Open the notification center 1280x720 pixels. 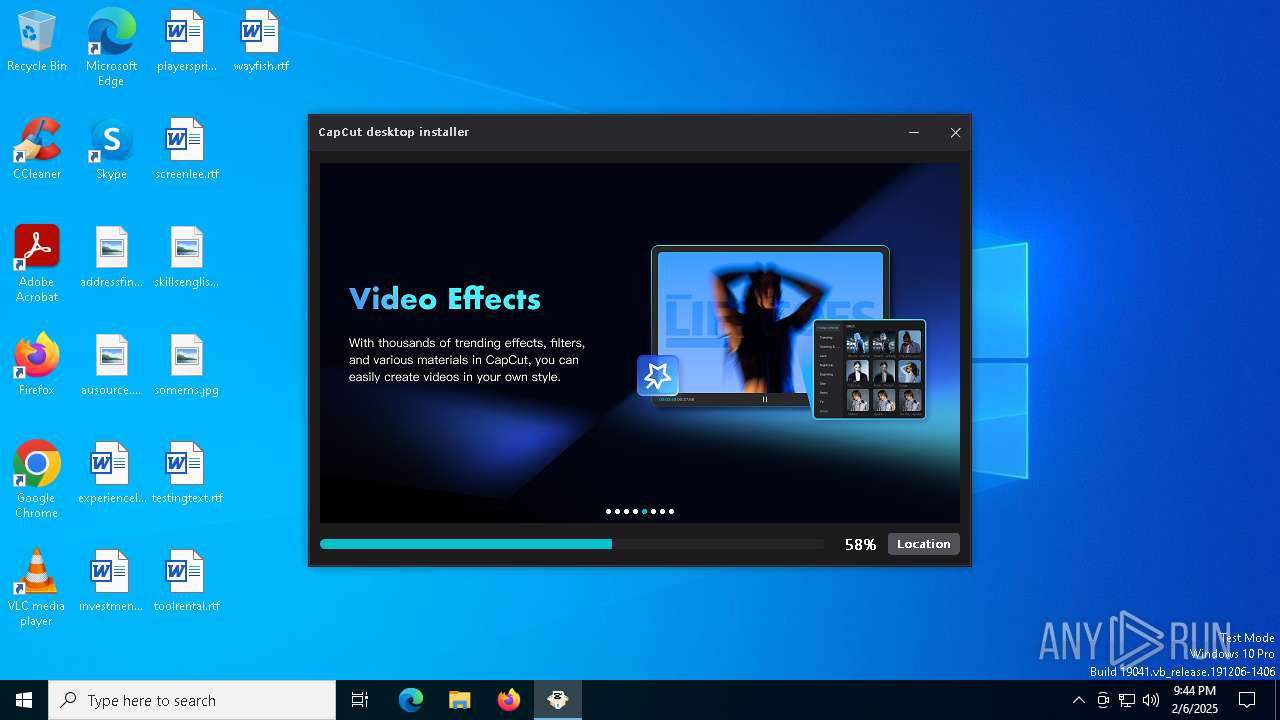(x=1247, y=700)
